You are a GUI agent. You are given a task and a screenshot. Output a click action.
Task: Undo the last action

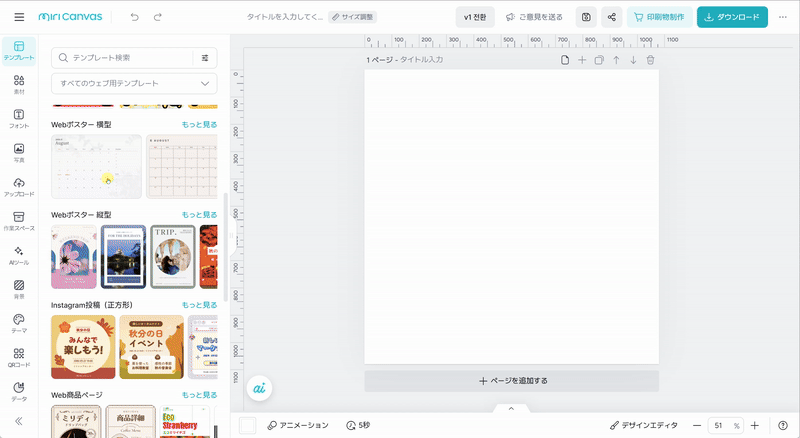pyautogui.click(x=135, y=17)
